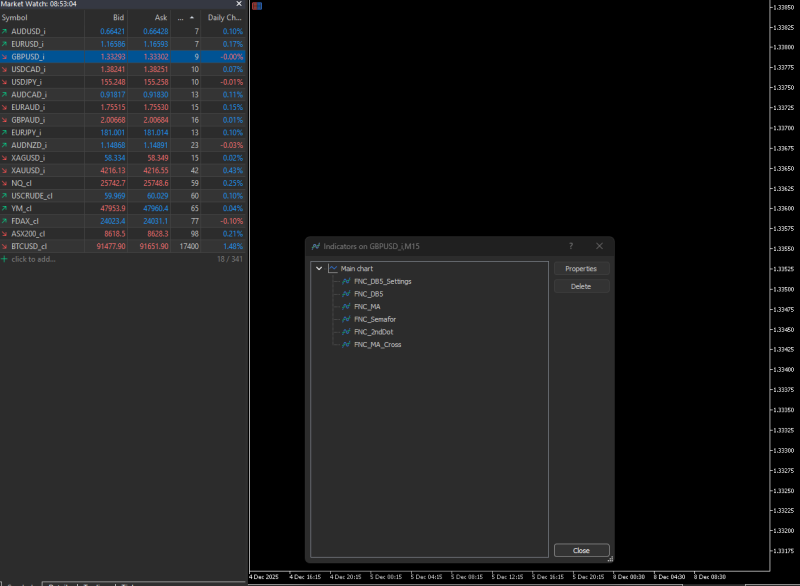800x586 pixels.
Task: Open Properties for the selected indicator
Action: coord(581,268)
